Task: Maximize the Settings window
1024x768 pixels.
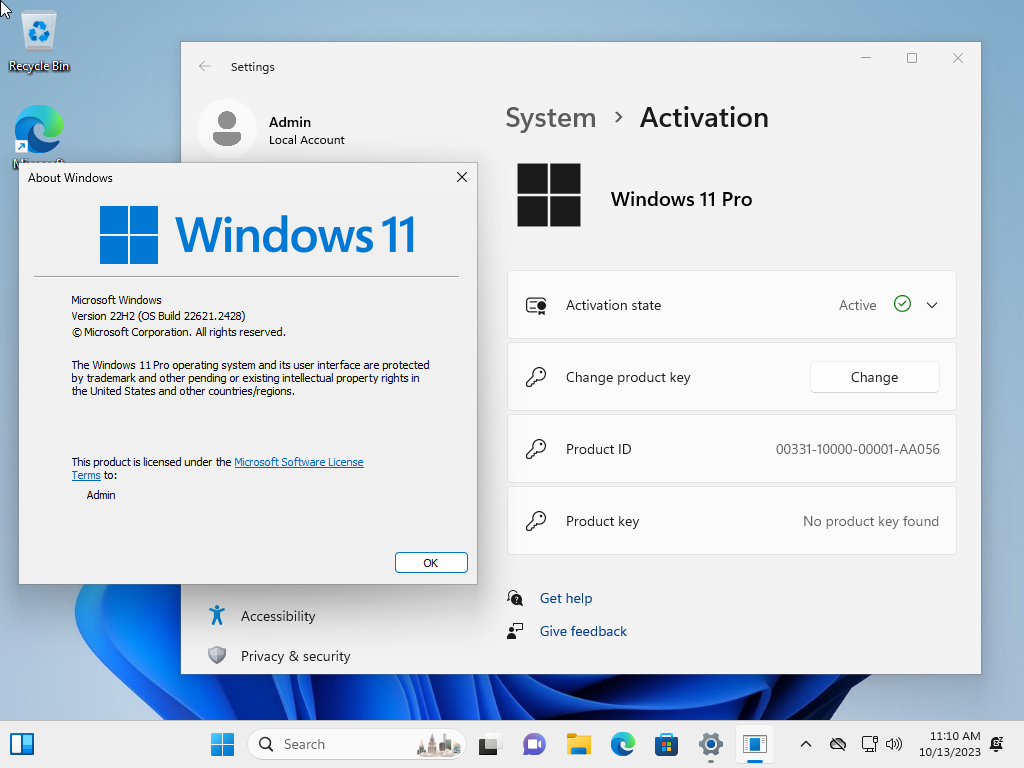Action: click(x=912, y=58)
